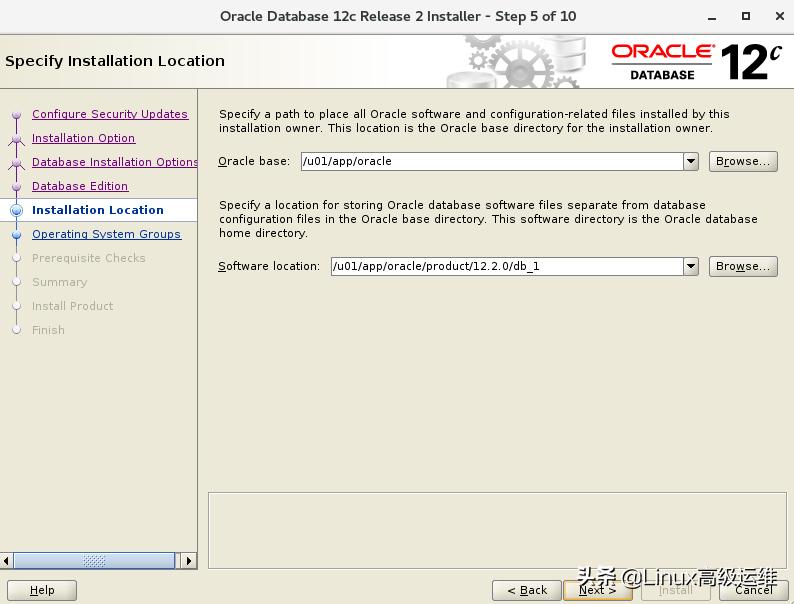
Task: Click the disabled Finish step
Action: [48, 330]
